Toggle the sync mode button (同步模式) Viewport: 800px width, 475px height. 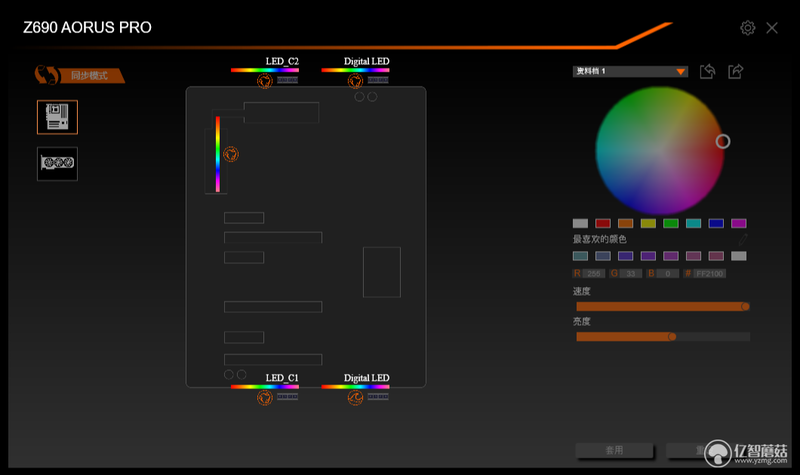[80, 76]
